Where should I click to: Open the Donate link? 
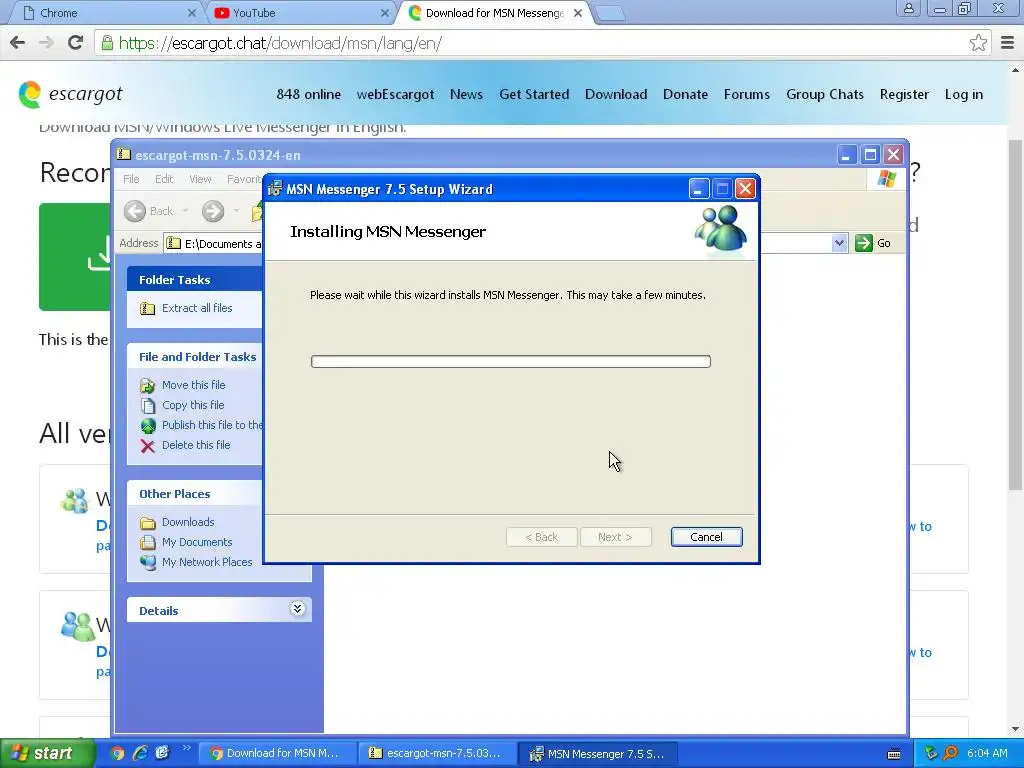pos(685,95)
